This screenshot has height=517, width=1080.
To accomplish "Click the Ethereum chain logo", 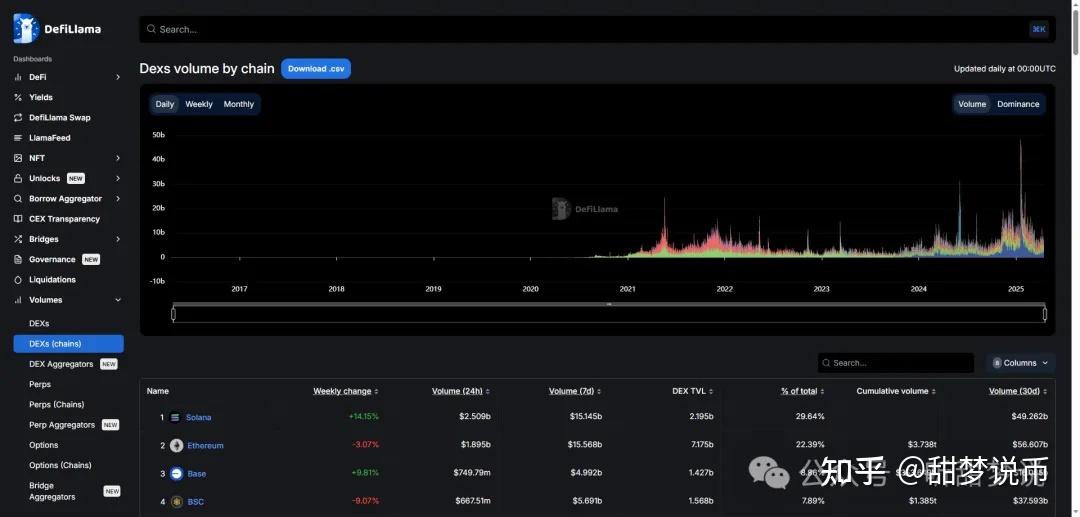I will point(176,445).
